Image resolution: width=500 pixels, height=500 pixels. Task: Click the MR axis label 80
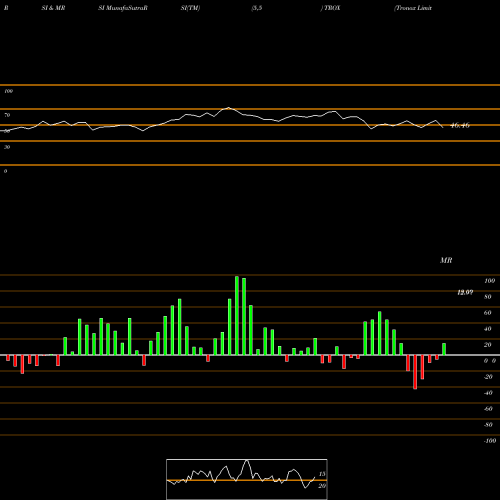(x=488, y=297)
